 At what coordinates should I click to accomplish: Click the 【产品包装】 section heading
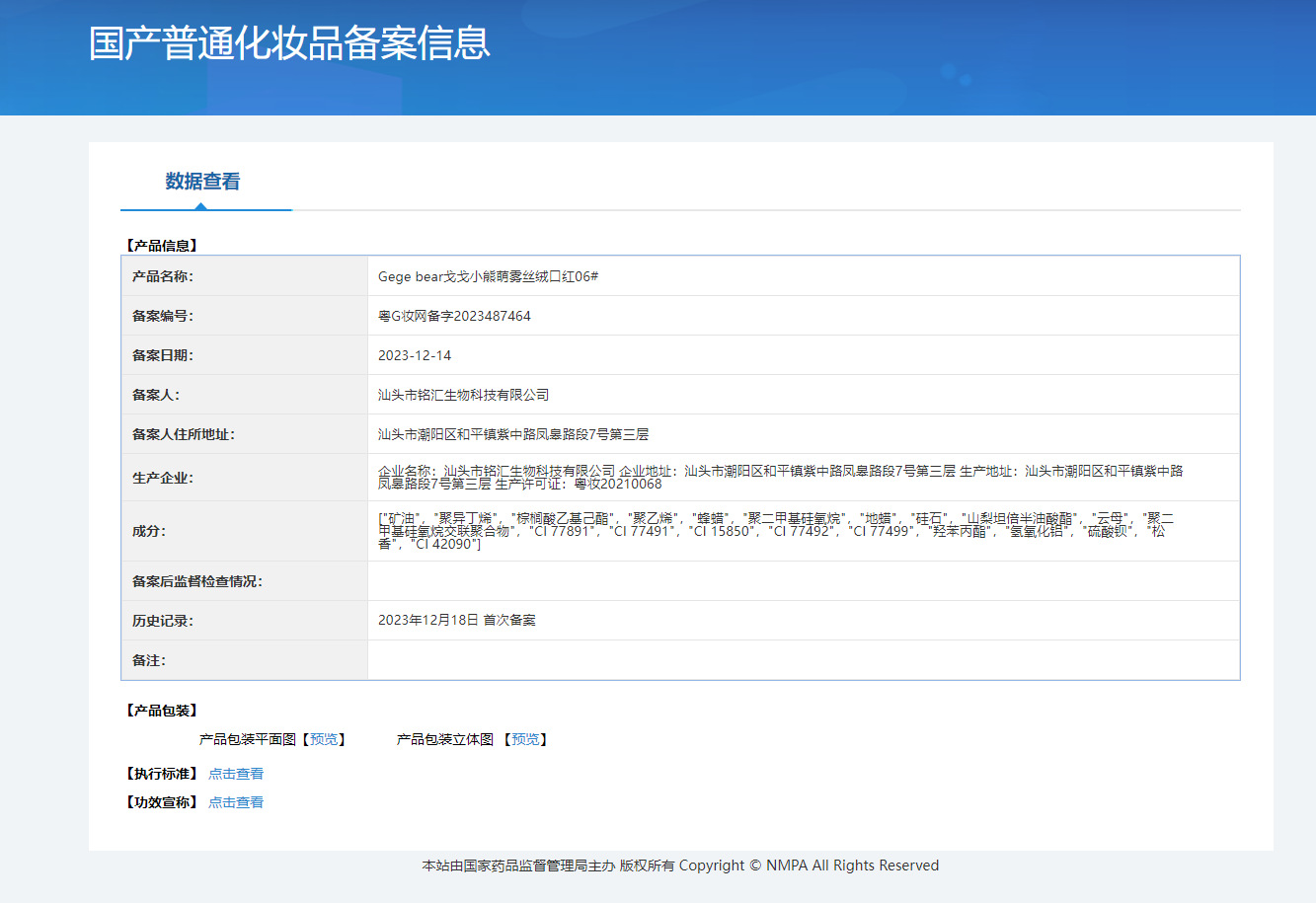pyautogui.click(x=161, y=711)
